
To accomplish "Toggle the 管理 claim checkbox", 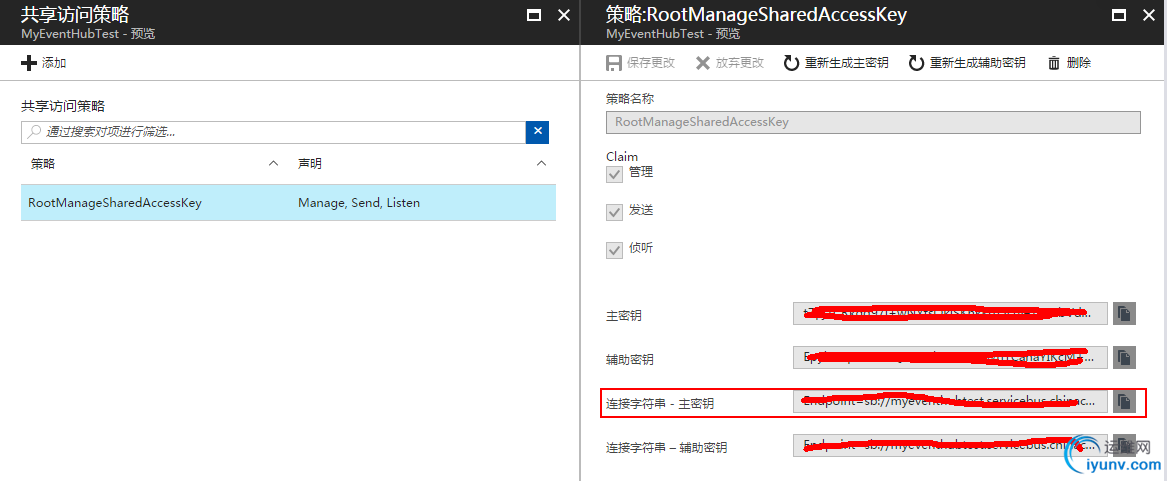I will 614,174.
